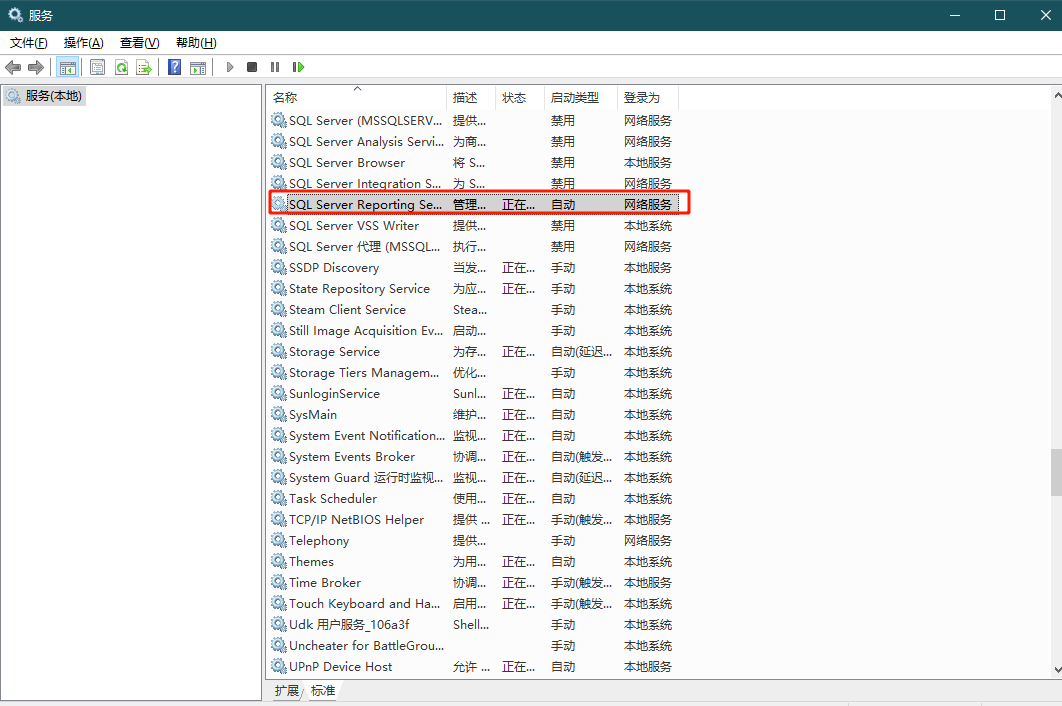Click Shell... description of Udk 用户服务 row
This screenshot has width=1062, height=706.
[x=471, y=624]
